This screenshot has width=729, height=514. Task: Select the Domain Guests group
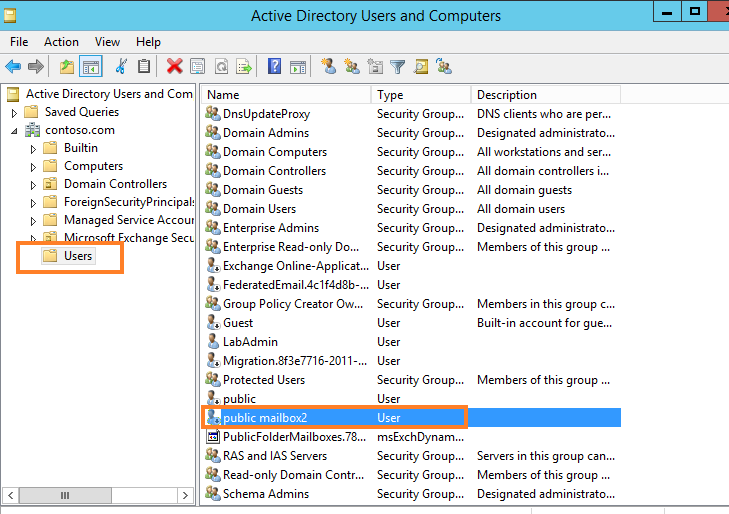(x=263, y=190)
